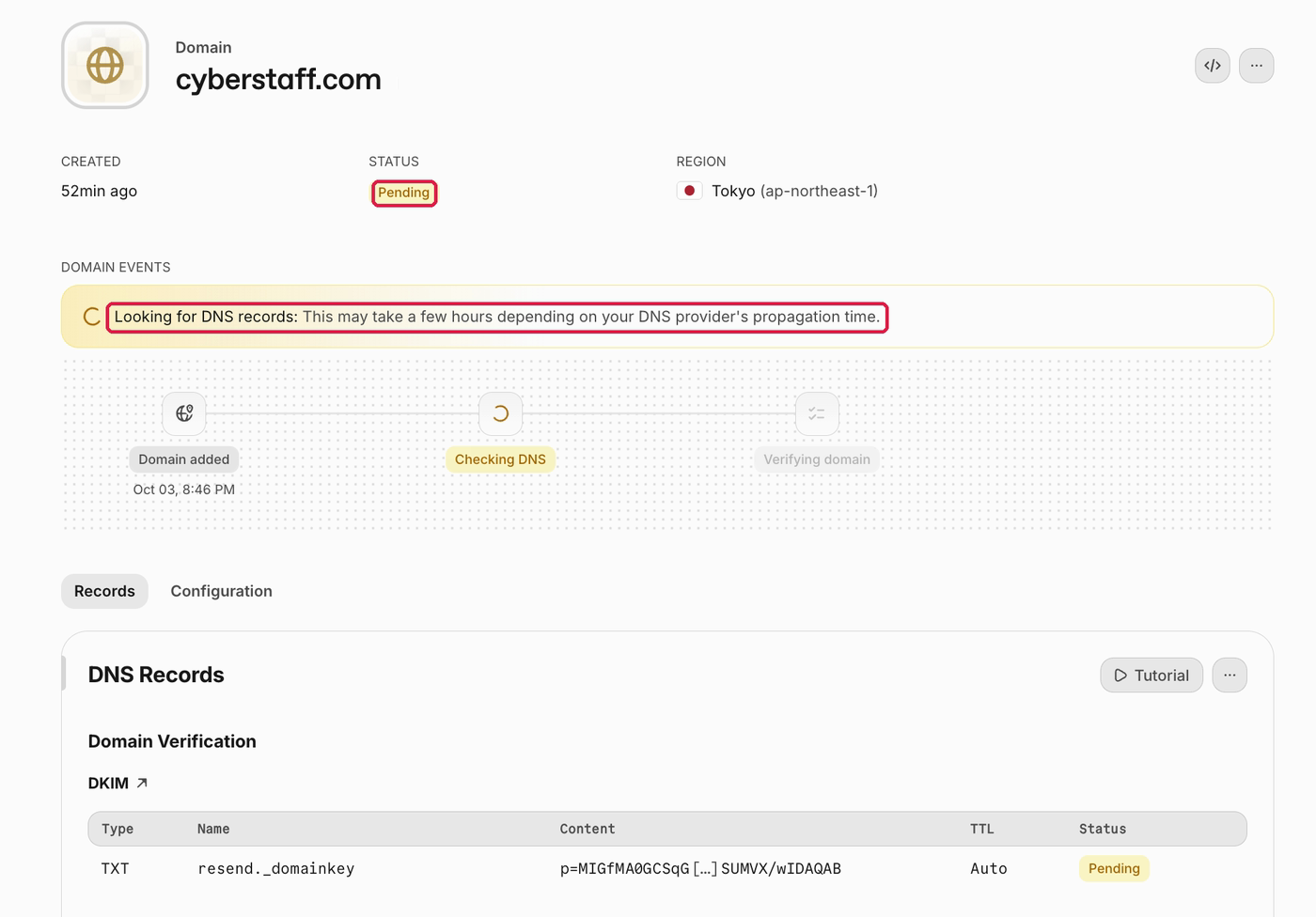Viewport: 1316px width, 917px height.
Task: Click the TXT record type cell
Action: point(115,869)
